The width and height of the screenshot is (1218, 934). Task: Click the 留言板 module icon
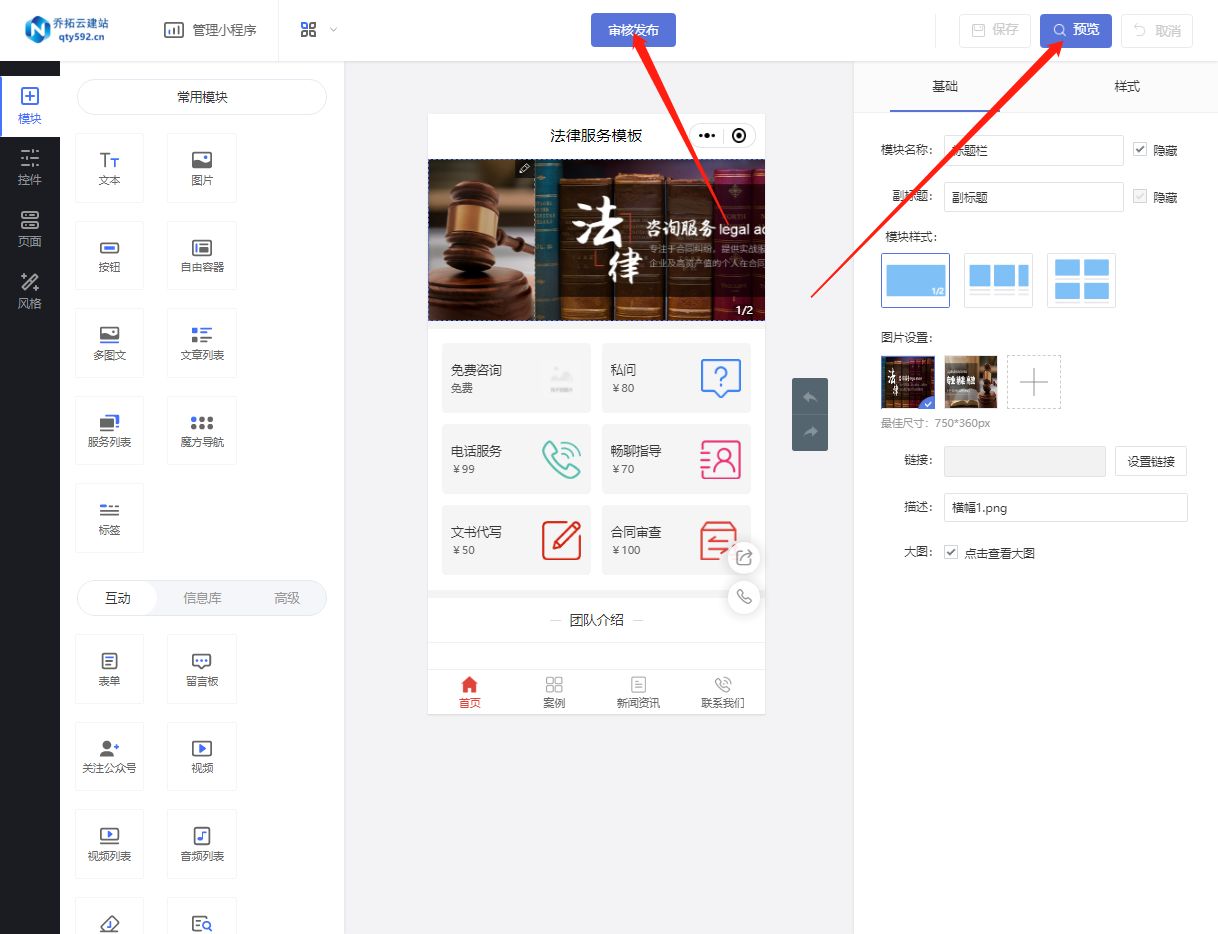point(201,668)
